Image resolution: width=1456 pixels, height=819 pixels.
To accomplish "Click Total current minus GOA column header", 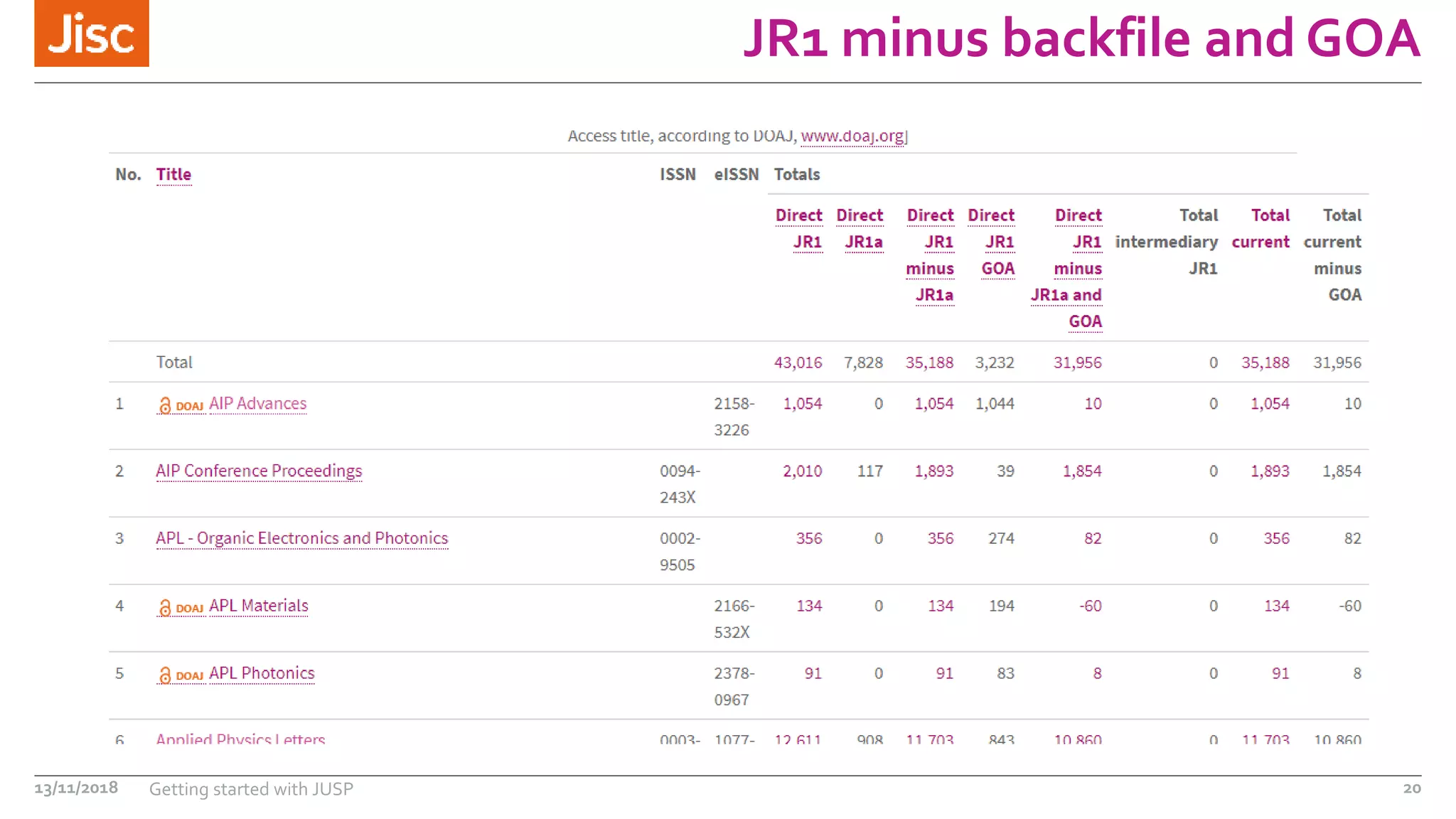I will click(1332, 255).
